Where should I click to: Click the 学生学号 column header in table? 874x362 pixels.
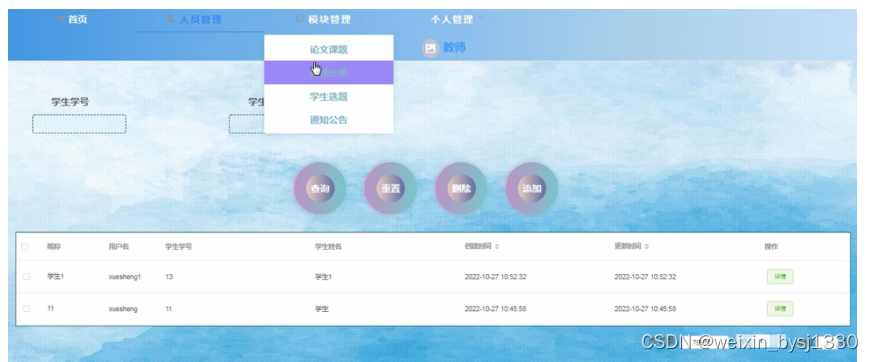(178, 247)
